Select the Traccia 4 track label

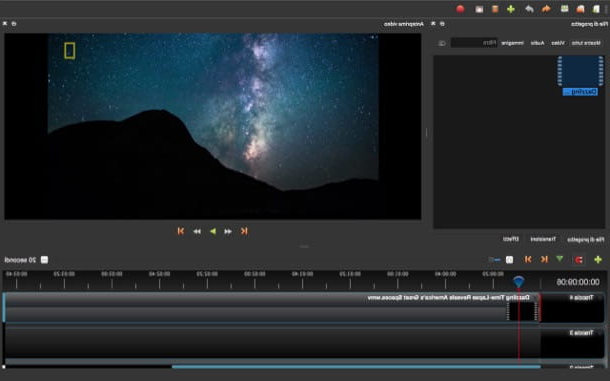point(581,298)
